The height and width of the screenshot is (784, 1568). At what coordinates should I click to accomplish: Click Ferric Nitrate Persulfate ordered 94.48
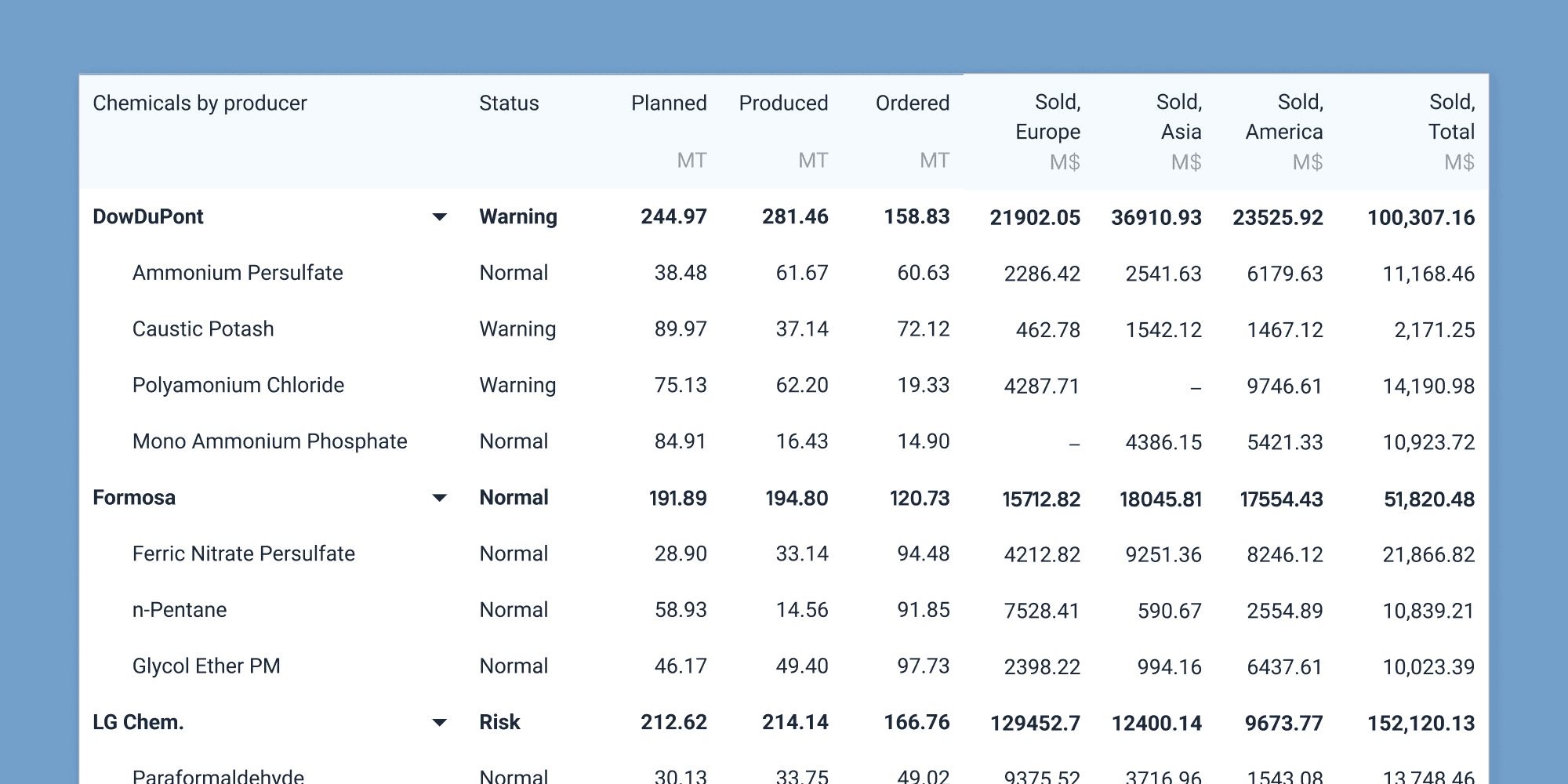point(924,554)
